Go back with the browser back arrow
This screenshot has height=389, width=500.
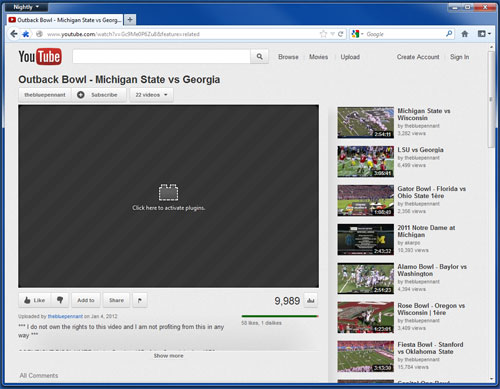click(x=14, y=34)
